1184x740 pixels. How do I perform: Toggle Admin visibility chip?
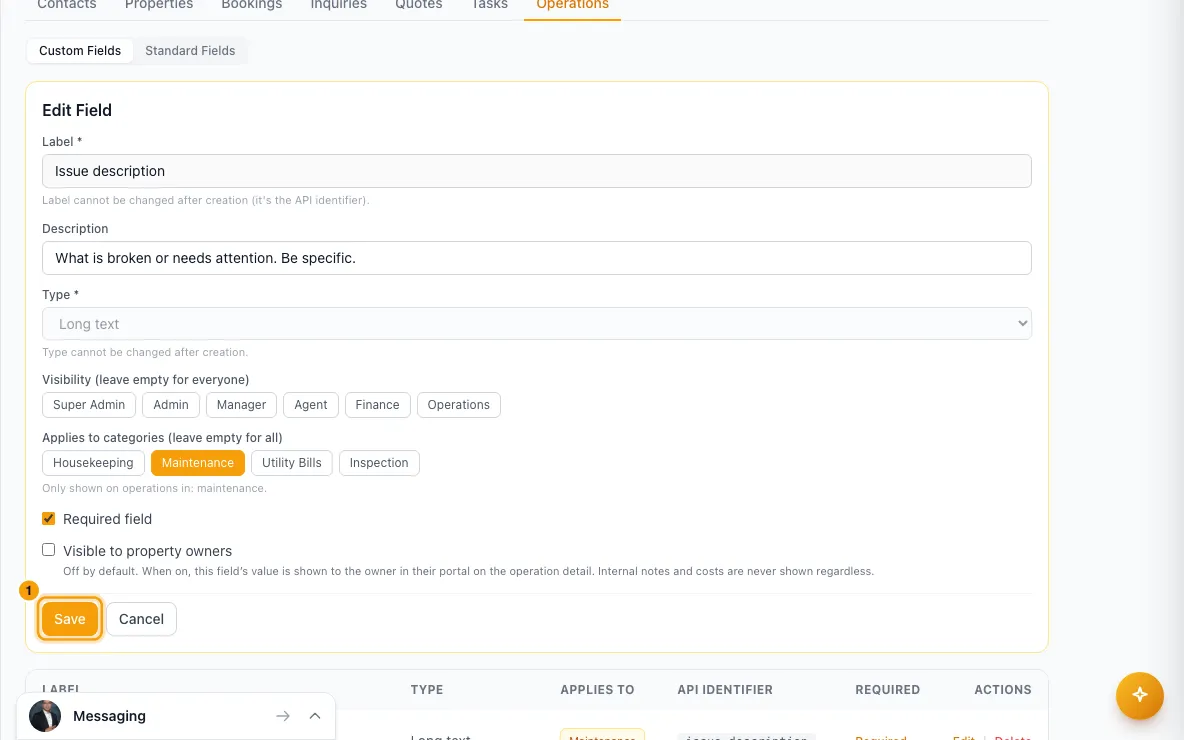click(171, 405)
